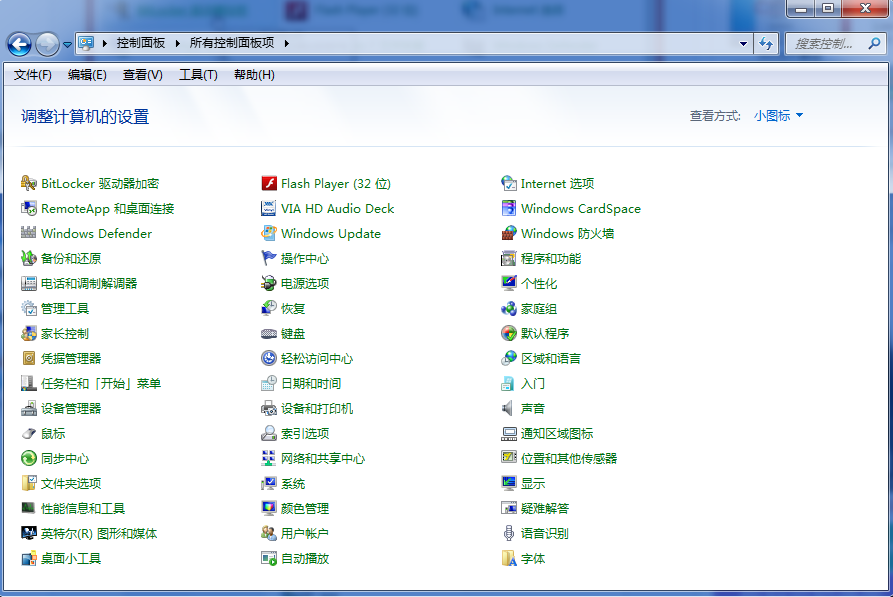Click the 声音 speaker icon
The image size is (893, 597).
click(x=509, y=408)
